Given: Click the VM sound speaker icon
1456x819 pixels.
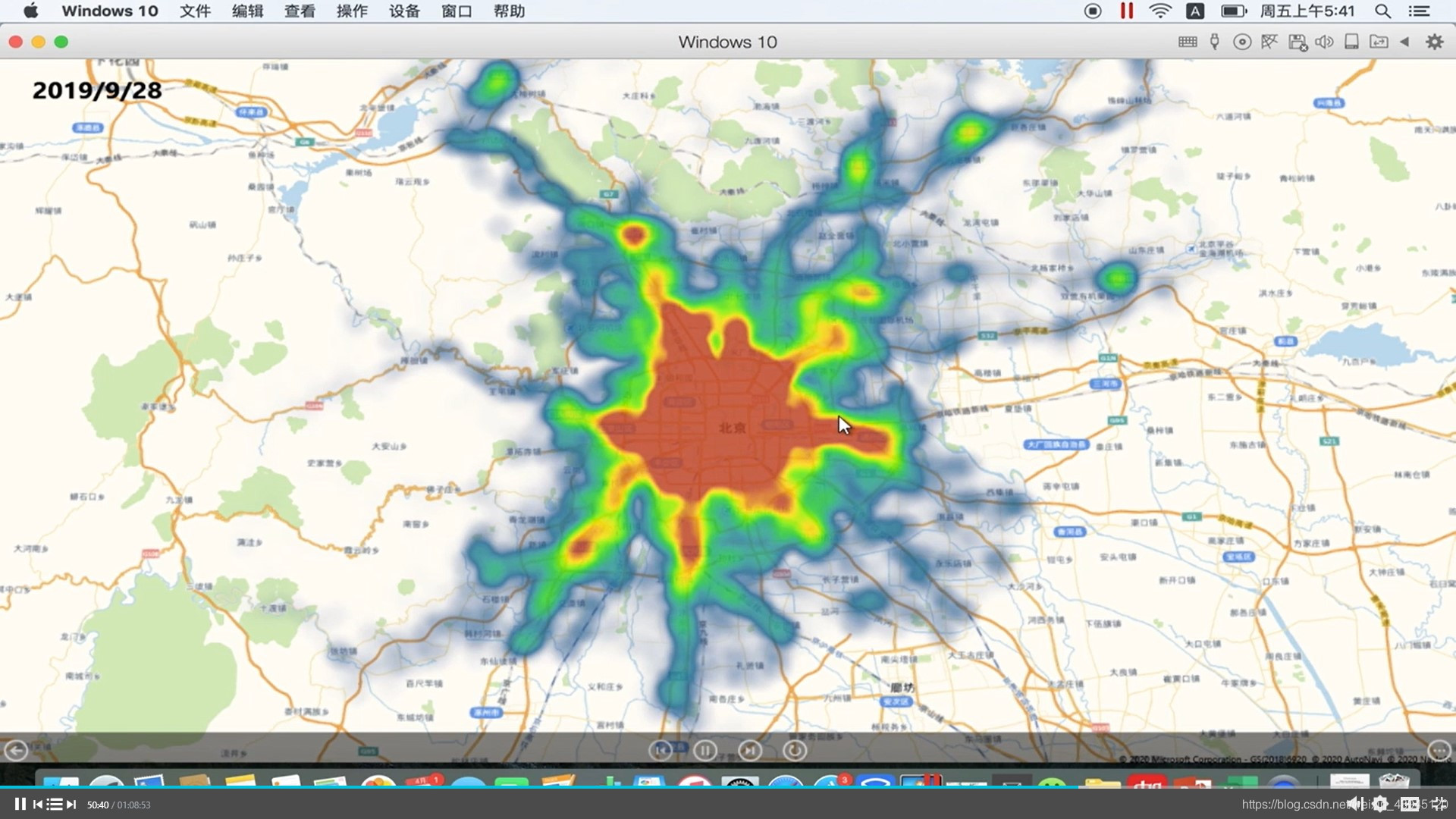Looking at the screenshot, I should [1324, 42].
